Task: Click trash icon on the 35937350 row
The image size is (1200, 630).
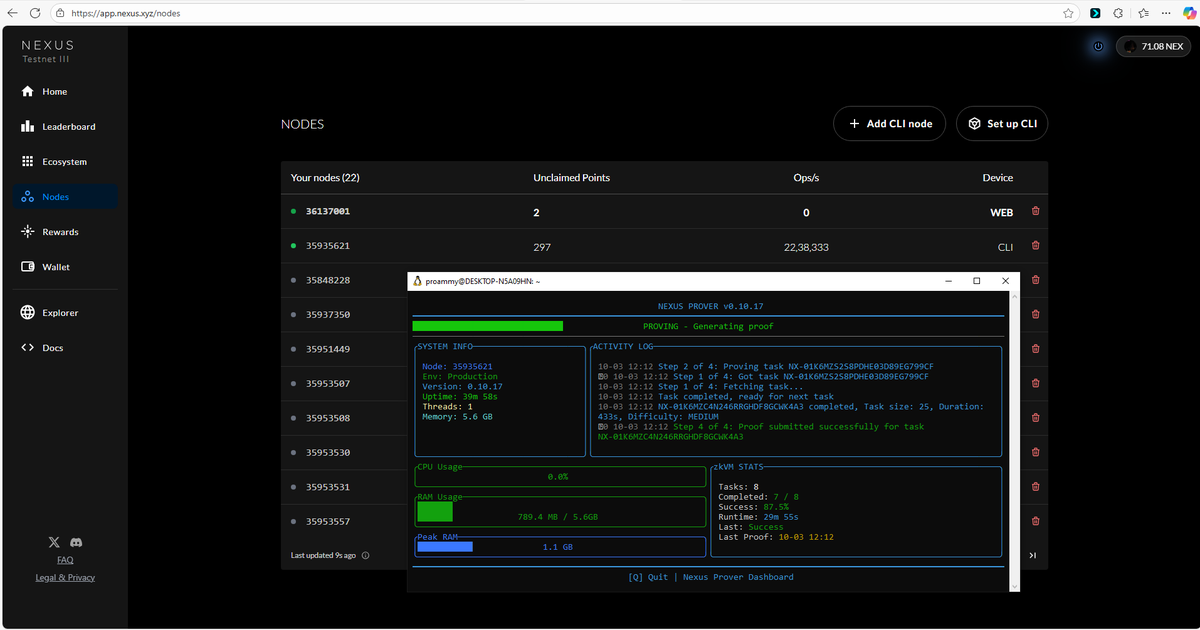Action: [1035, 315]
